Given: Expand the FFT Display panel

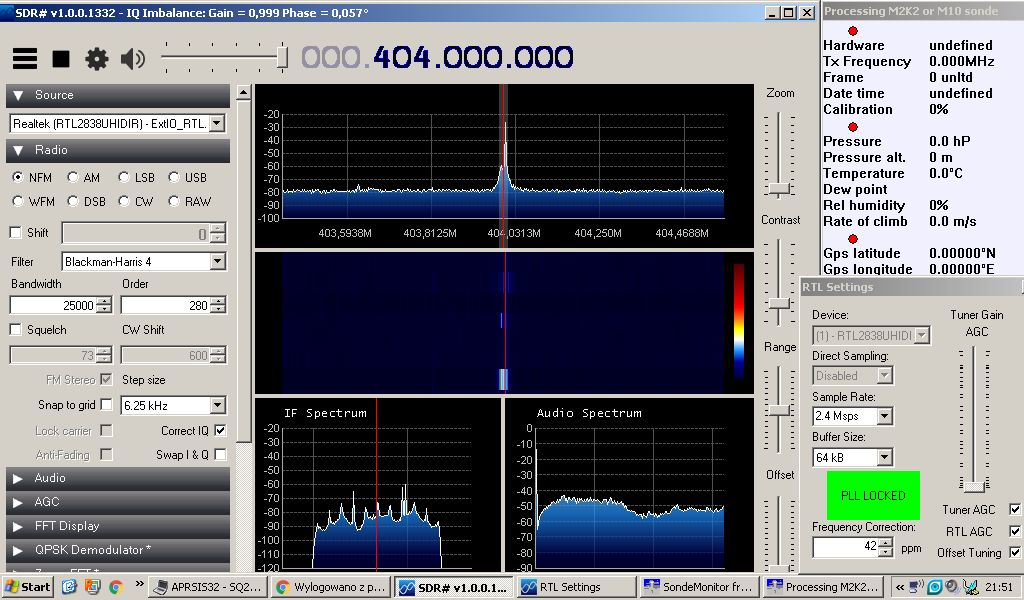Looking at the screenshot, I should (x=118, y=526).
